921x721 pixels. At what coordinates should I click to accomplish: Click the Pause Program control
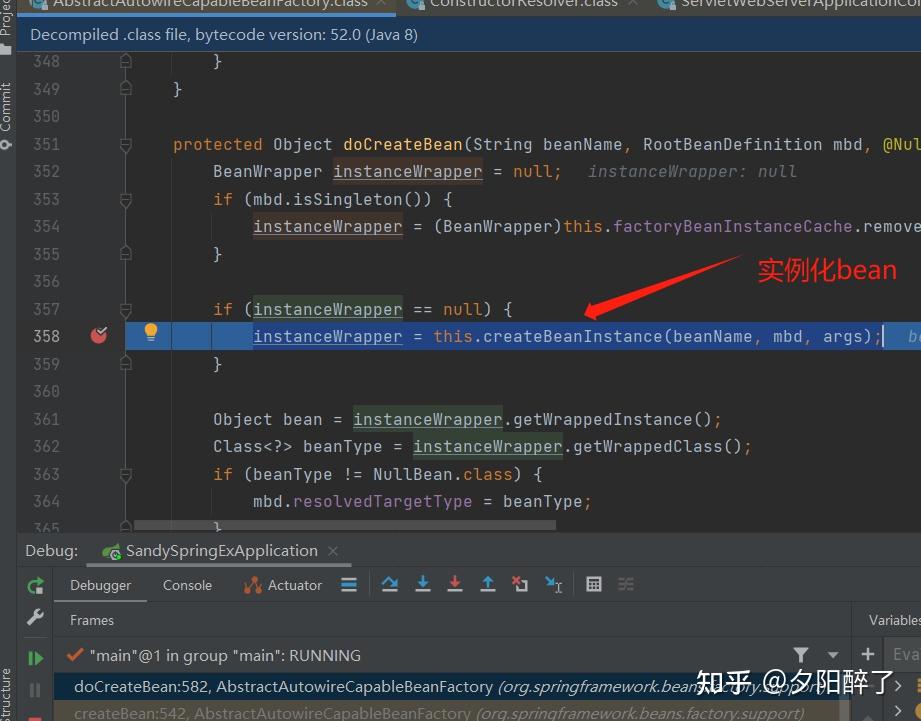click(33, 688)
